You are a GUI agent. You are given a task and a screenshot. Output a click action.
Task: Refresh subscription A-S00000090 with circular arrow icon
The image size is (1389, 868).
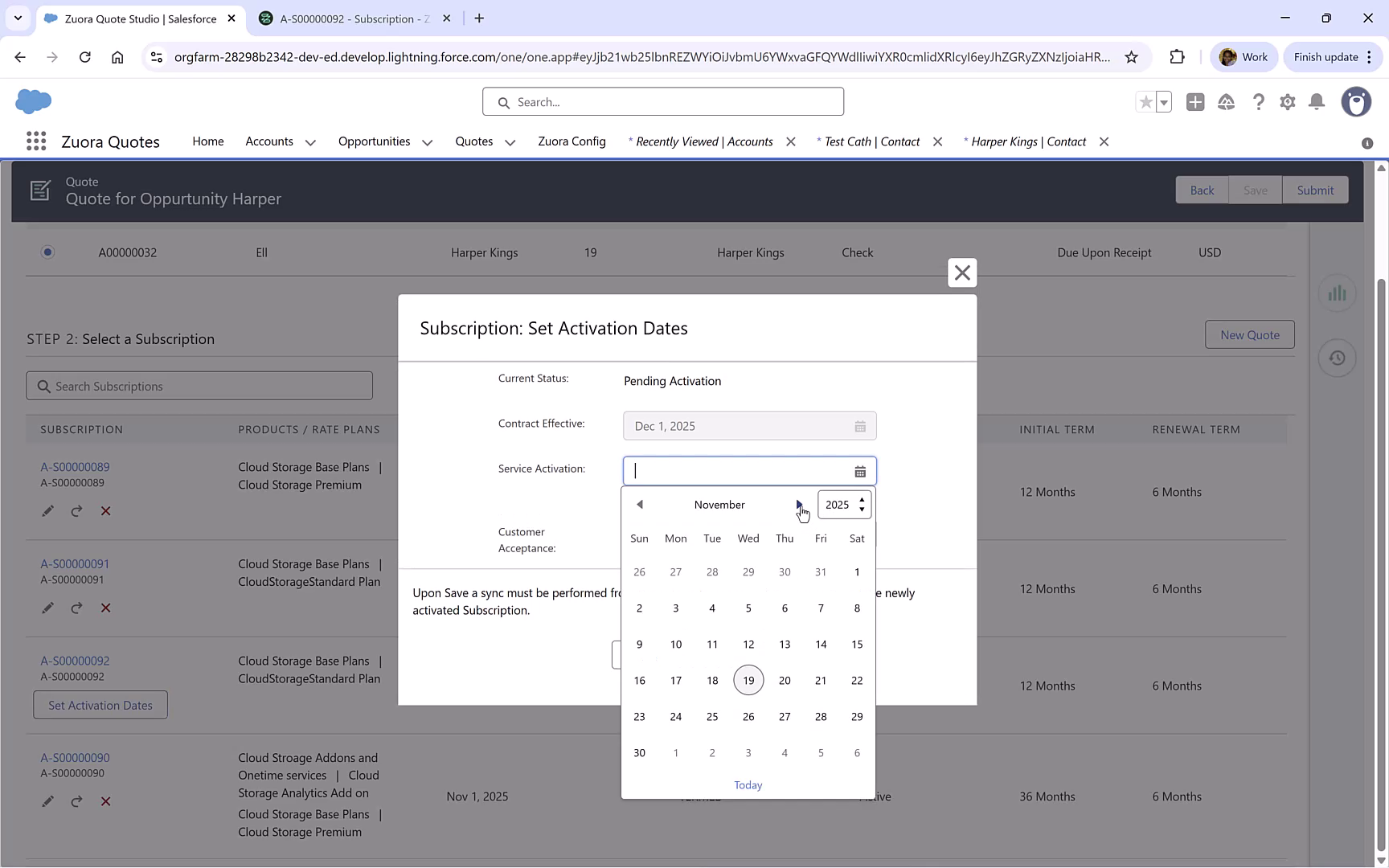click(x=76, y=801)
